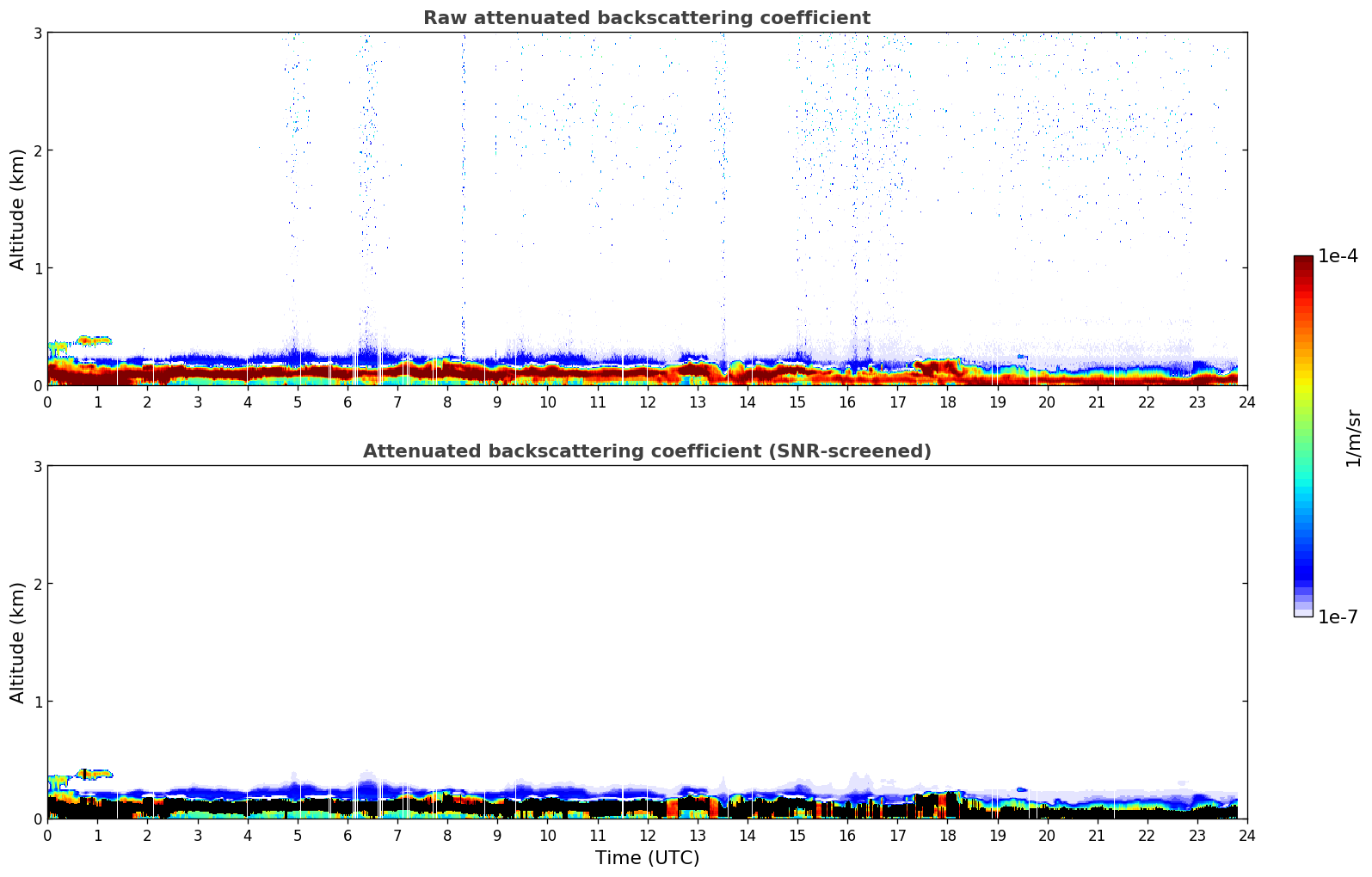This screenshot has width=1372, height=877.
Task: Select hour 6 on the bottom plot's time axis
Action: click(348, 835)
